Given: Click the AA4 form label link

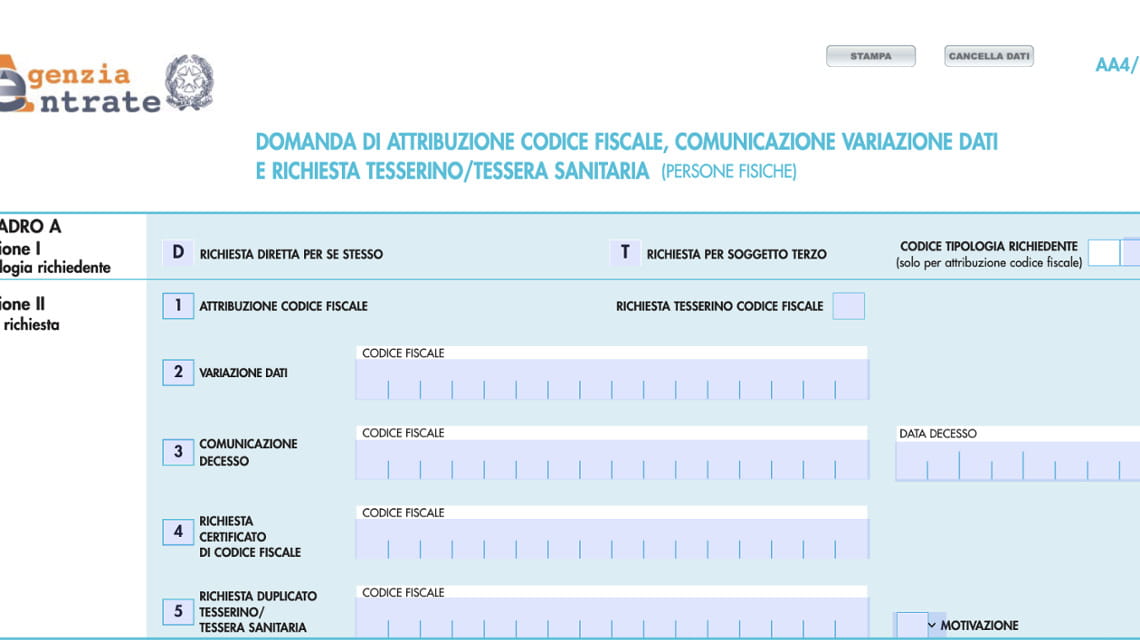Looking at the screenshot, I should coord(1117,64).
